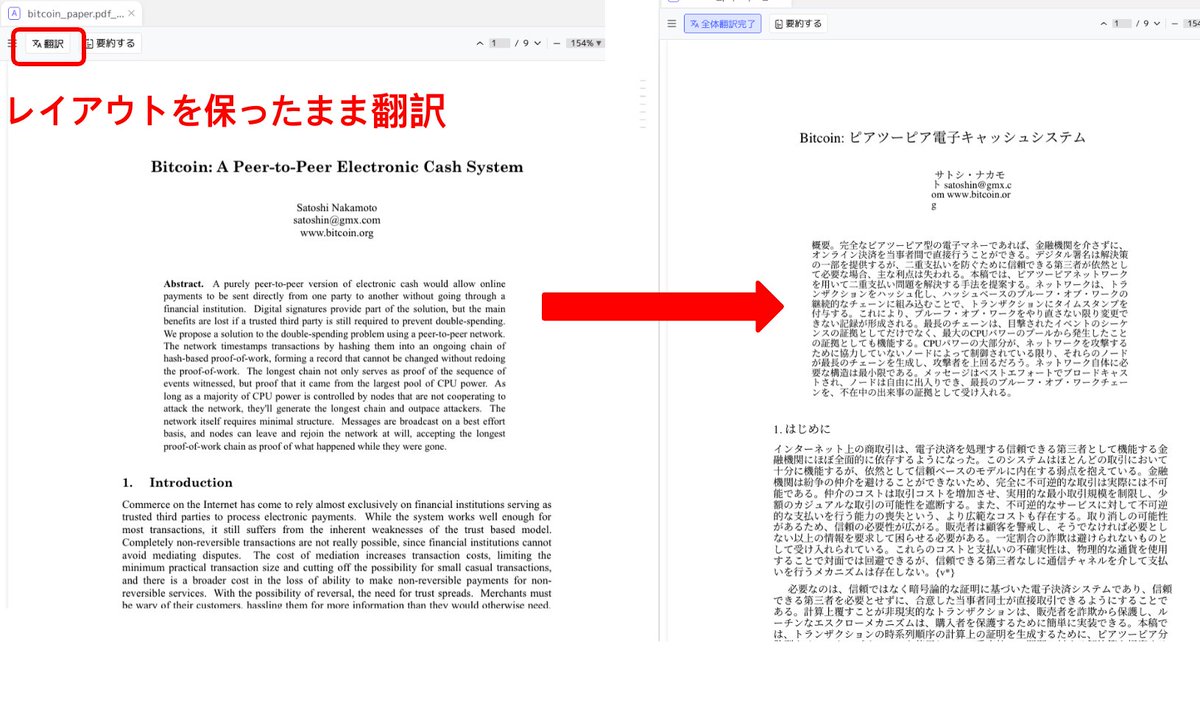Screen dimensions: 1200x703
Task: Click the '1. はじめに' heading
Action: click(x=803, y=428)
